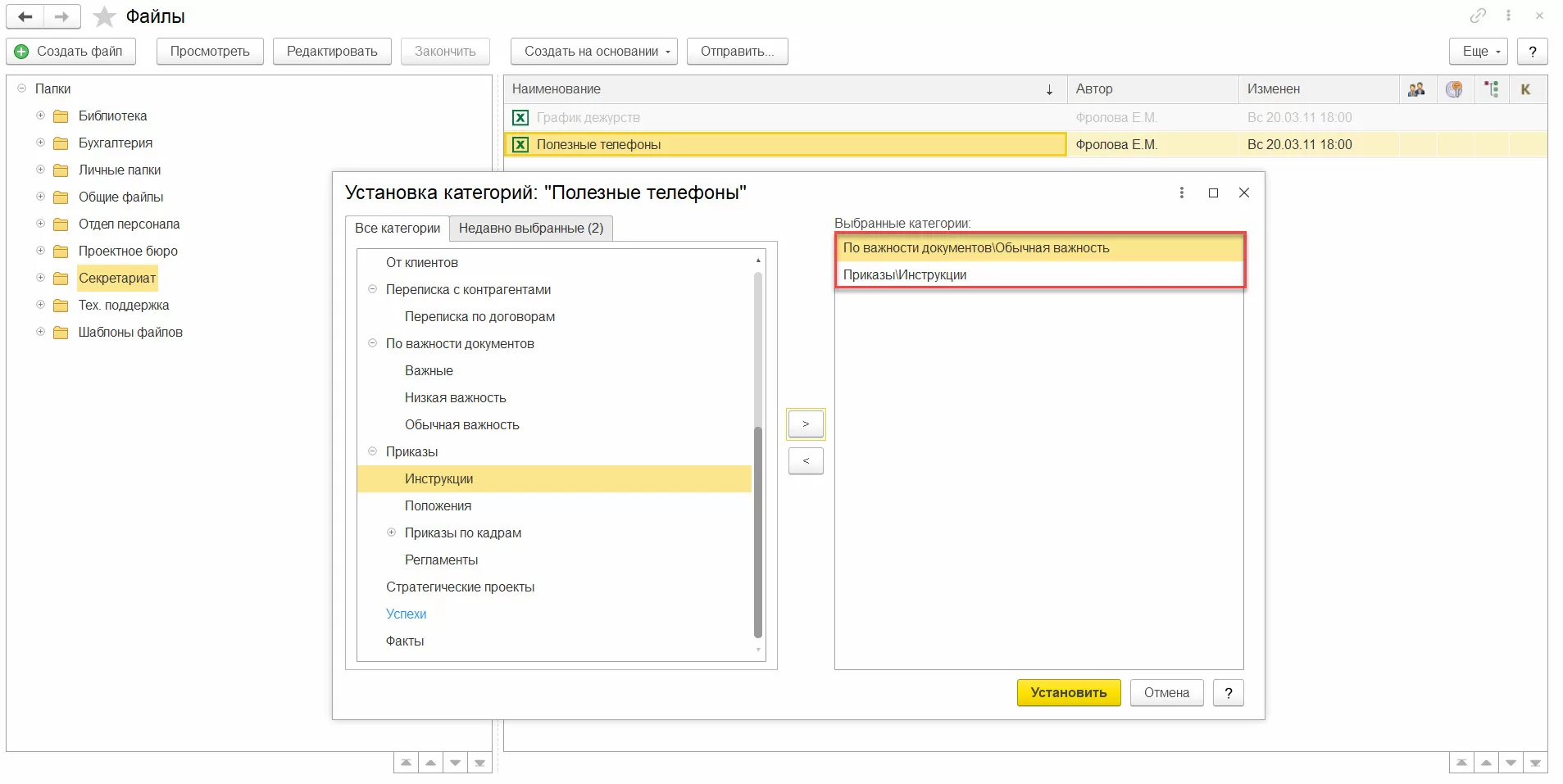
Task: Select chosen category Приказы\Инструкции
Action: pyautogui.click(x=1039, y=275)
